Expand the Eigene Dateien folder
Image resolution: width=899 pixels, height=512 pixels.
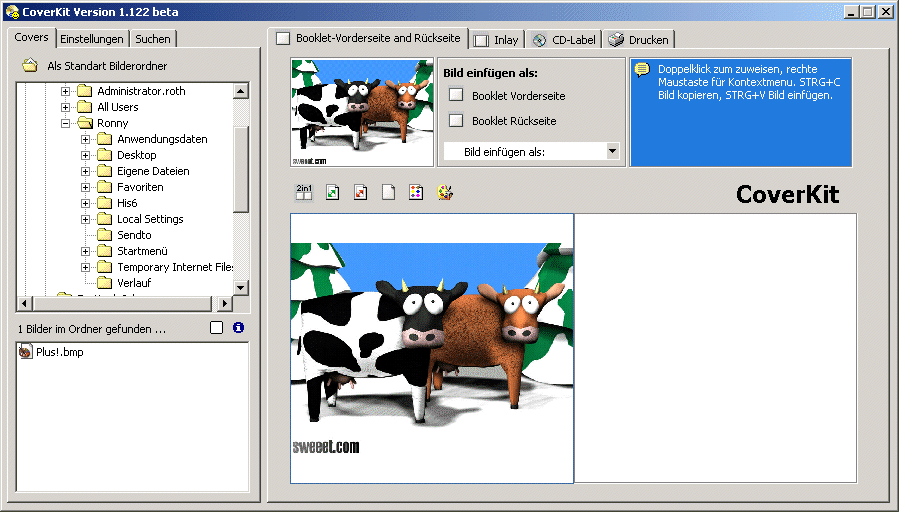point(86,171)
